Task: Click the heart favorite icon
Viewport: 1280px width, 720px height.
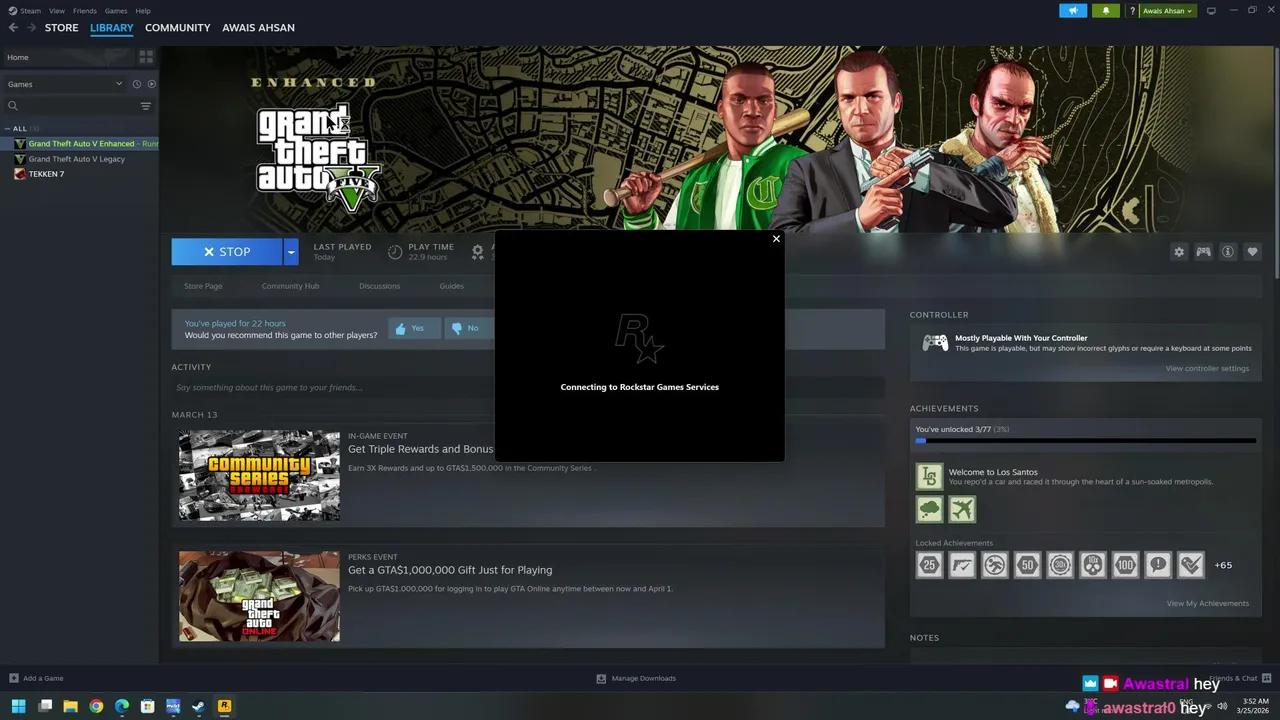Action: pos(1252,252)
